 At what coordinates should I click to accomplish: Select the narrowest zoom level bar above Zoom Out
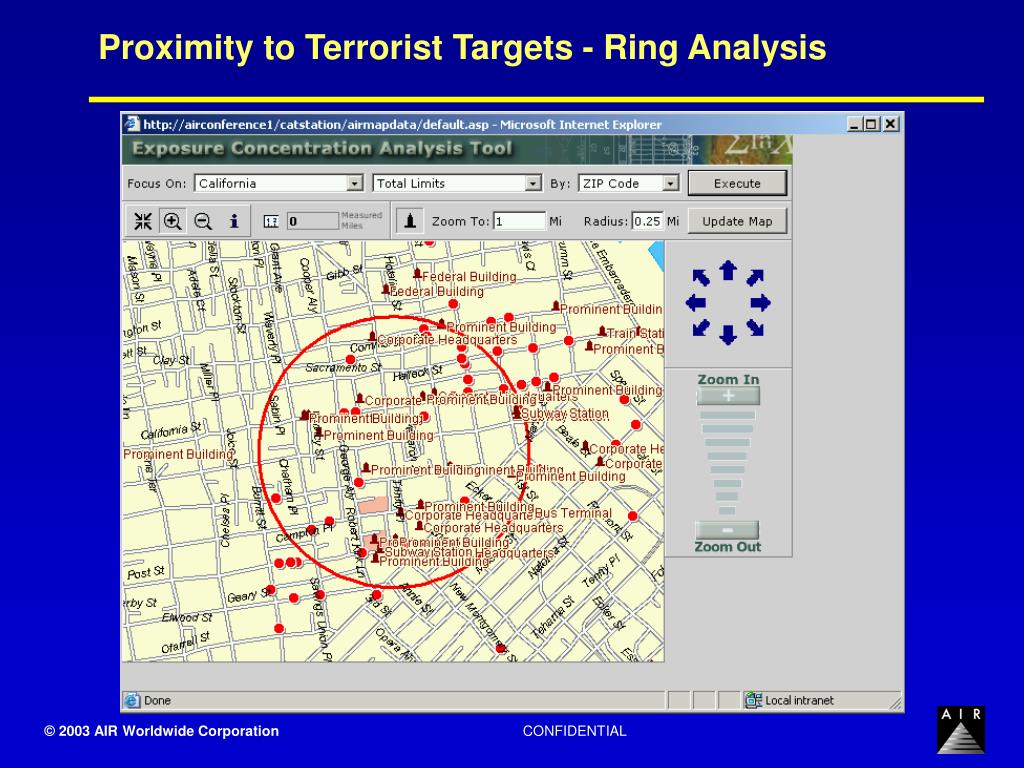(727, 511)
